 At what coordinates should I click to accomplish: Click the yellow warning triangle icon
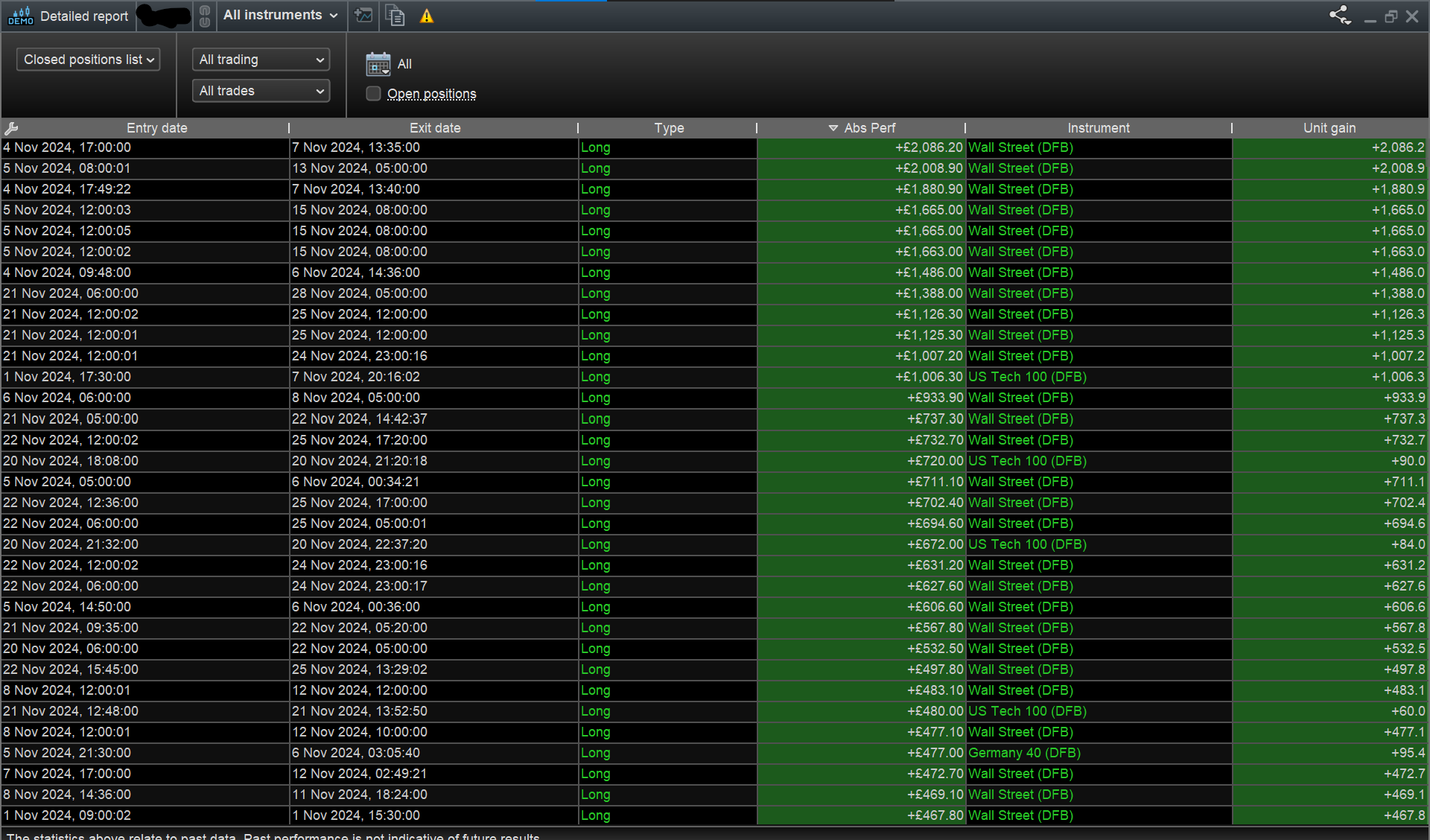[427, 16]
